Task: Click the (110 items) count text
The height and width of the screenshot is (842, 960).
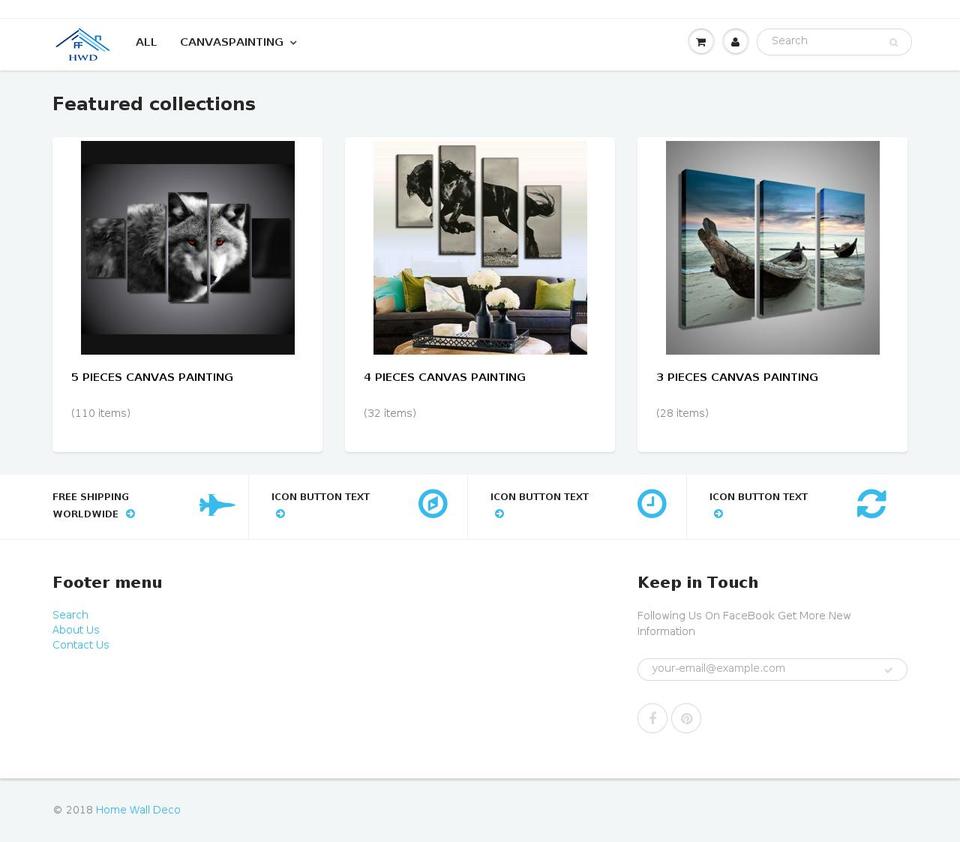Action: (x=100, y=413)
